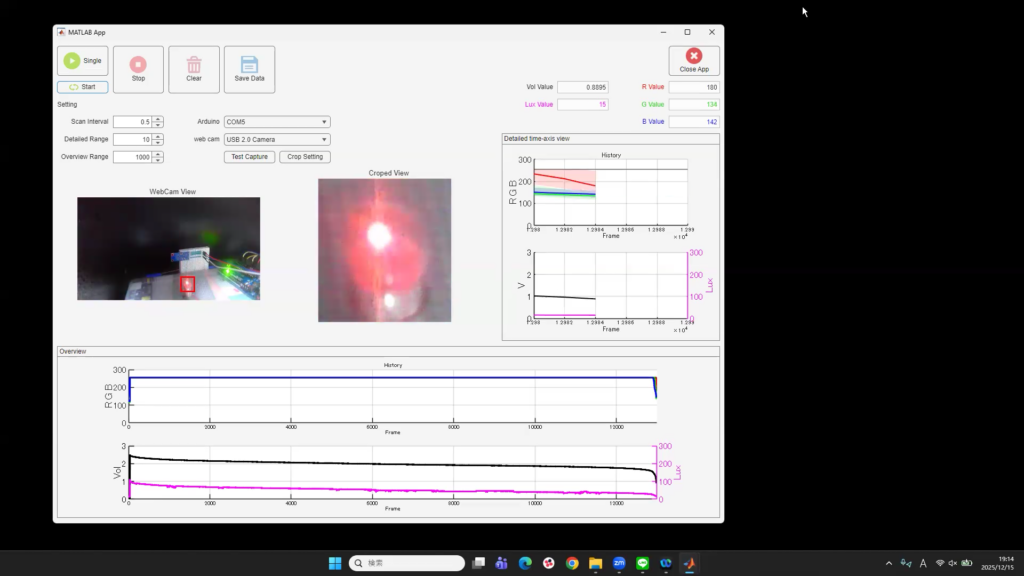This screenshot has width=1024, height=576.
Task: Select the R Value field
Action: tap(694, 87)
